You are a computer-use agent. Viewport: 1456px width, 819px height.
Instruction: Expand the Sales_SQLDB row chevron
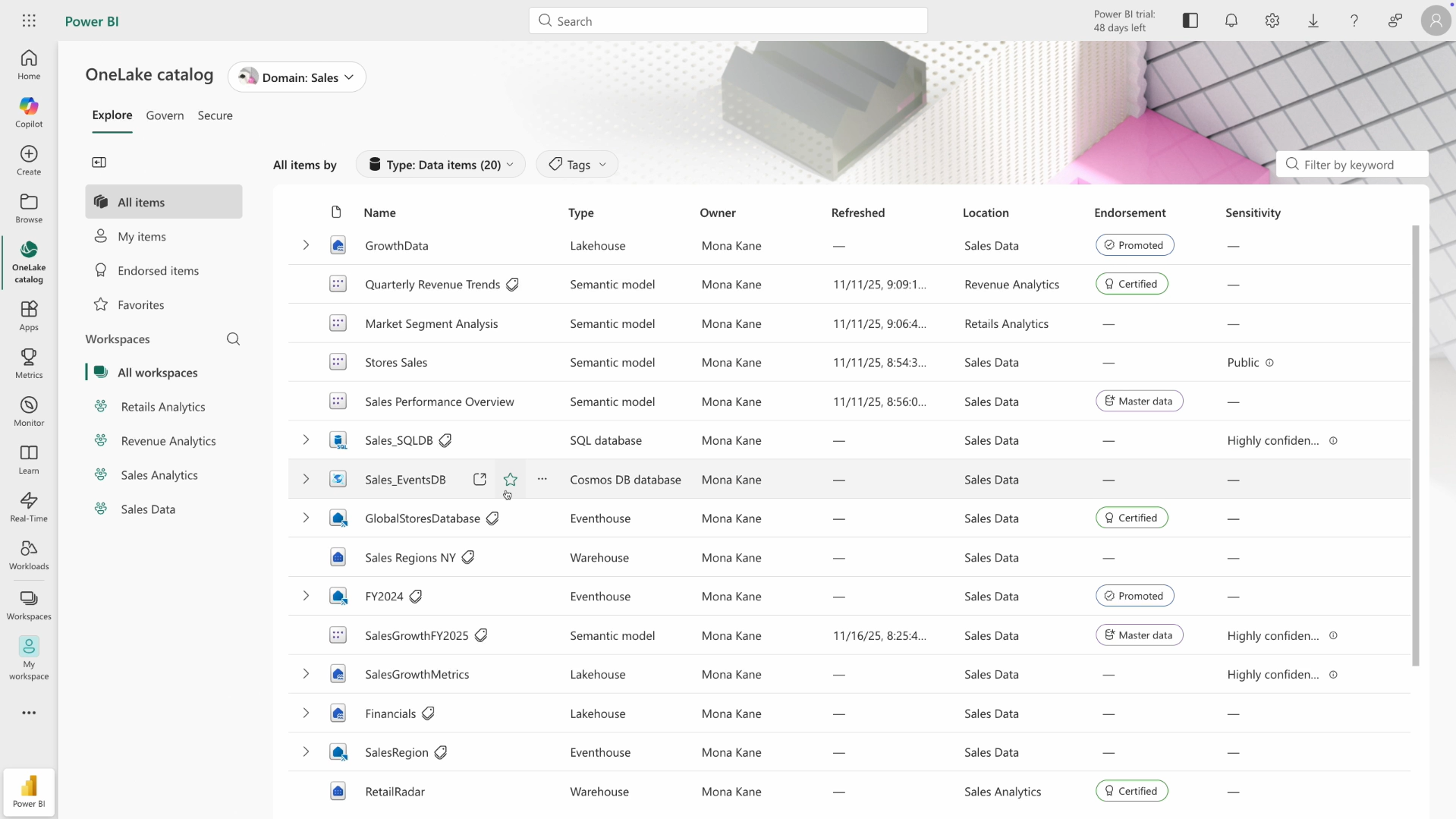click(307, 440)
